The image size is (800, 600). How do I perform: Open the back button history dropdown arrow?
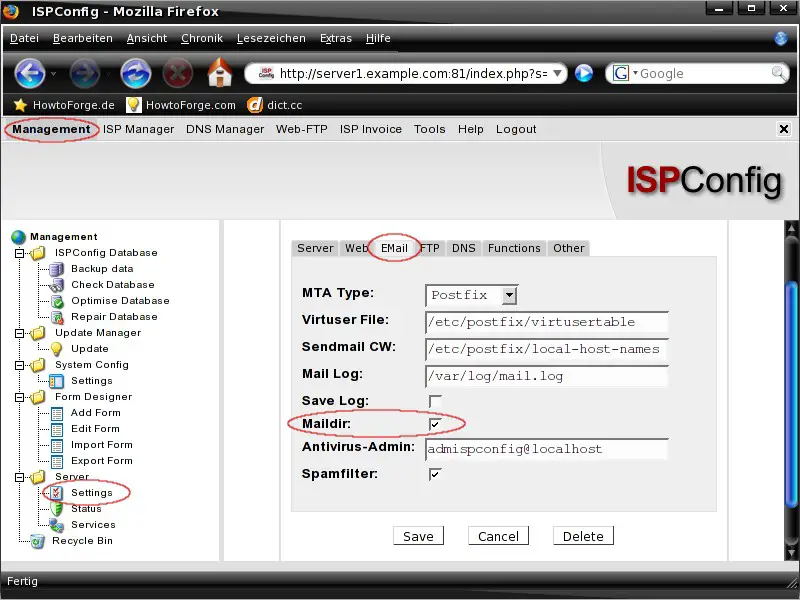coord(53,73)
